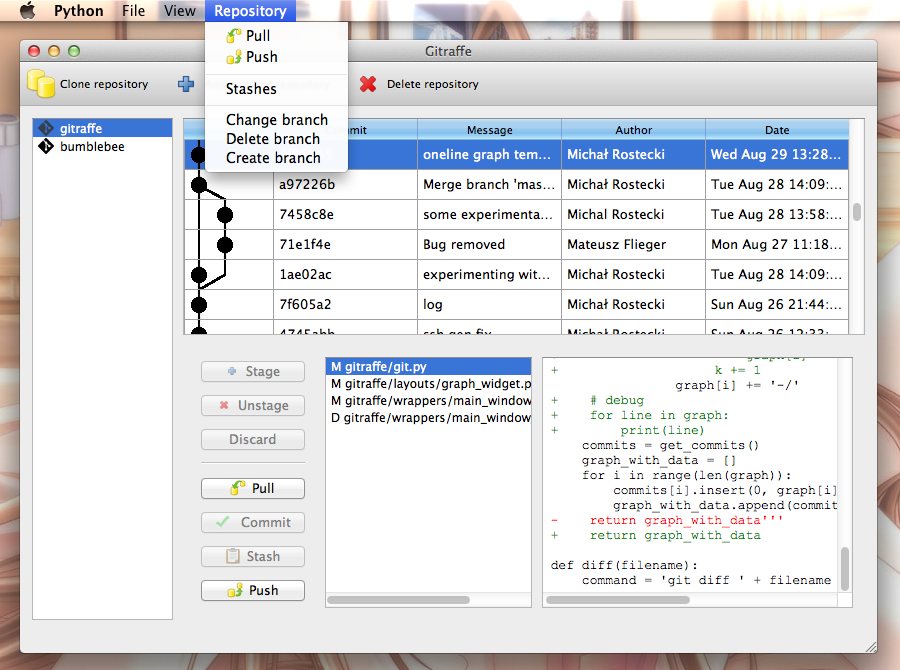Select commit 1ae02ac hash cell

click(346, 274)
